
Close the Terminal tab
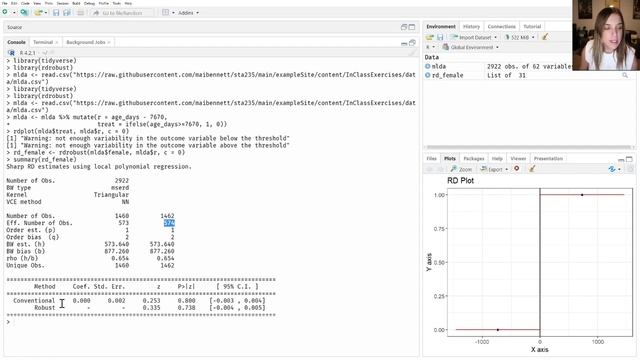57,42
